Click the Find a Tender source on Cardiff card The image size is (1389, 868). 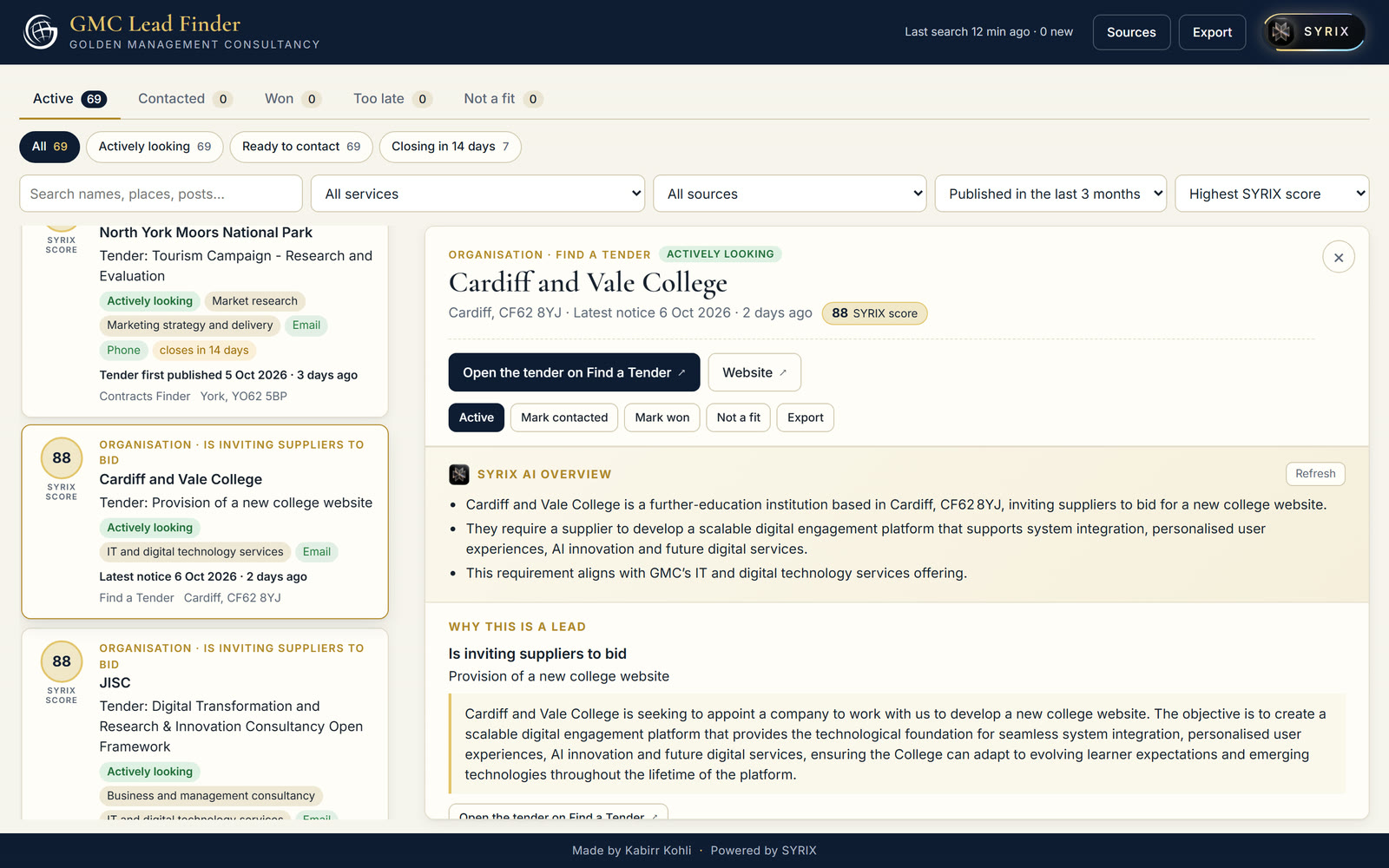[136, 598]
